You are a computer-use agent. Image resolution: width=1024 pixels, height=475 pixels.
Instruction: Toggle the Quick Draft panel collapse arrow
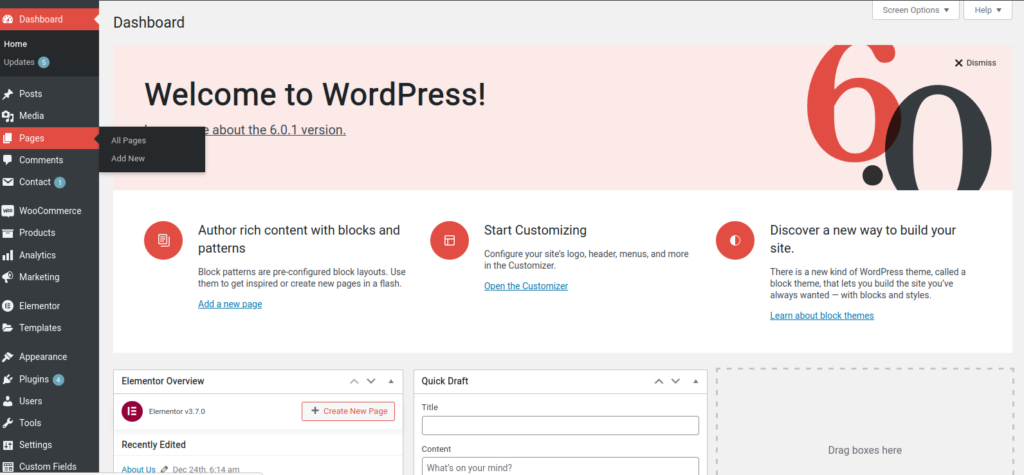[696, 381]
